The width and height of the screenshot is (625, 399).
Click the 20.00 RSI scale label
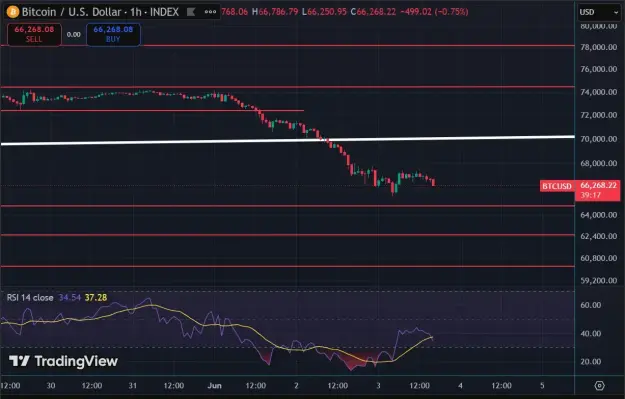(x=590, y=362)
